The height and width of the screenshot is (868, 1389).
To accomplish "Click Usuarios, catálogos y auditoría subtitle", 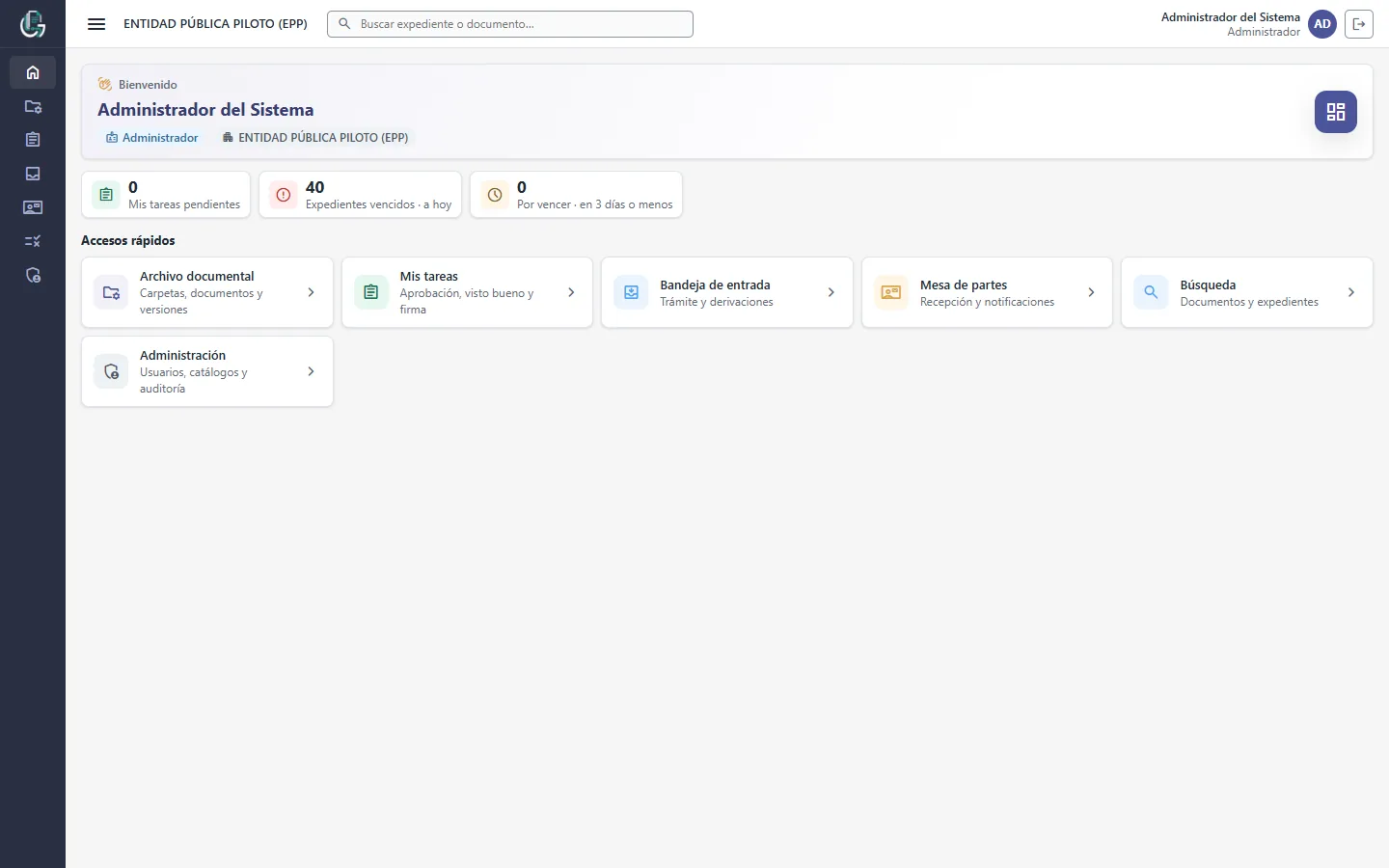I will (x=194, y=380).
